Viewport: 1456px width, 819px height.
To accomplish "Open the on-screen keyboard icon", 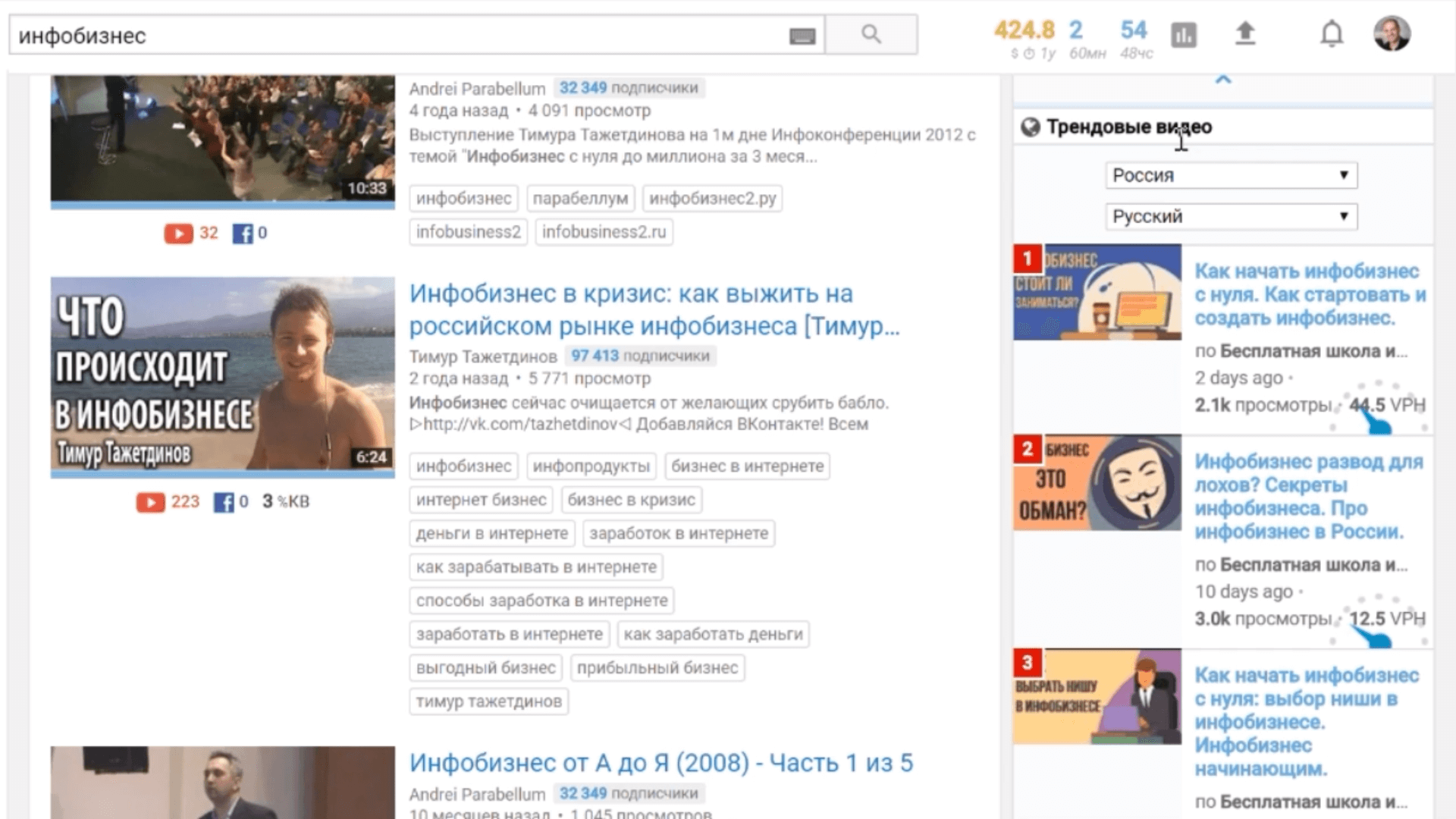I will tap(802, 36).
